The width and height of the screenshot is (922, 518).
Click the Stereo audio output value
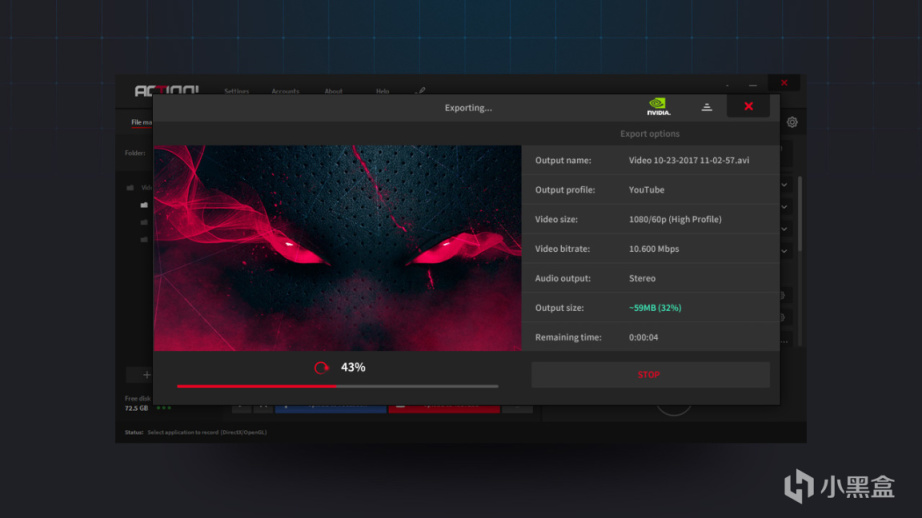642,278
